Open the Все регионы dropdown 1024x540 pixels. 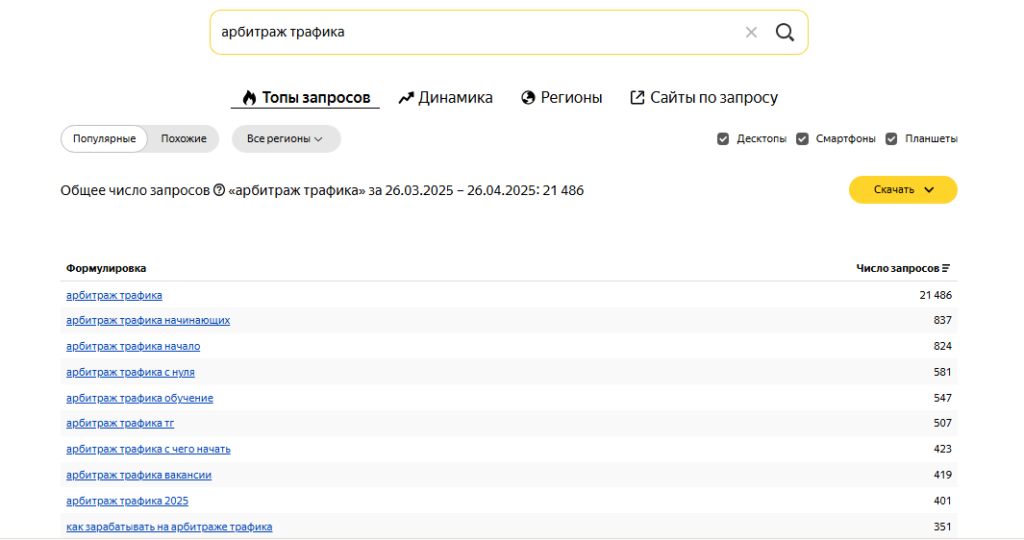coord(286,138)
